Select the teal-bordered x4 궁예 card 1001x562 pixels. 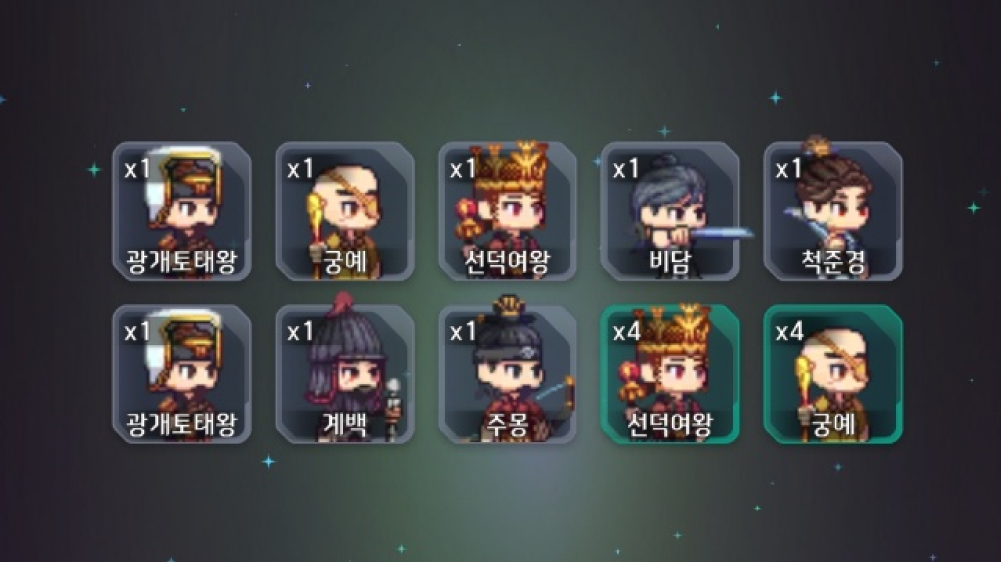(833, 374)
